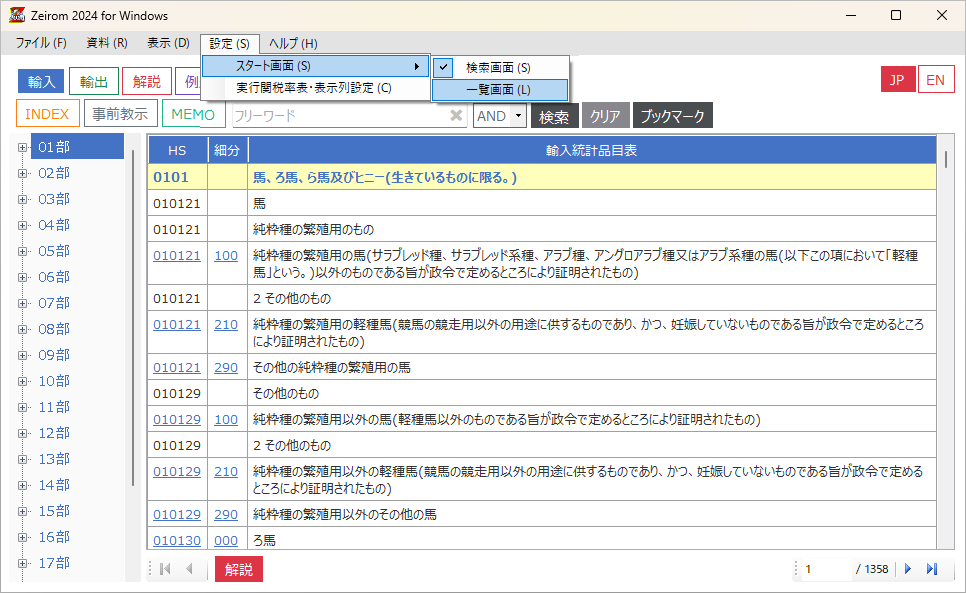
Task: Open the ファイル (F) menu
Action: click(41, 43)
